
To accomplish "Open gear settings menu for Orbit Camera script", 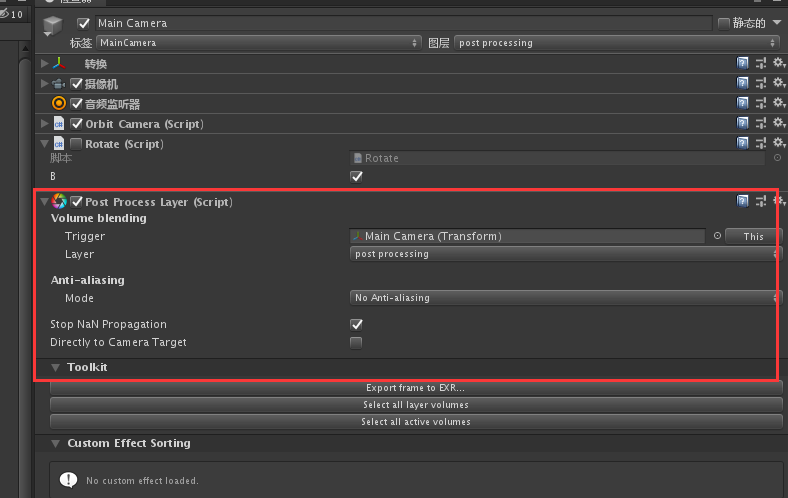I will coord(779,123).
